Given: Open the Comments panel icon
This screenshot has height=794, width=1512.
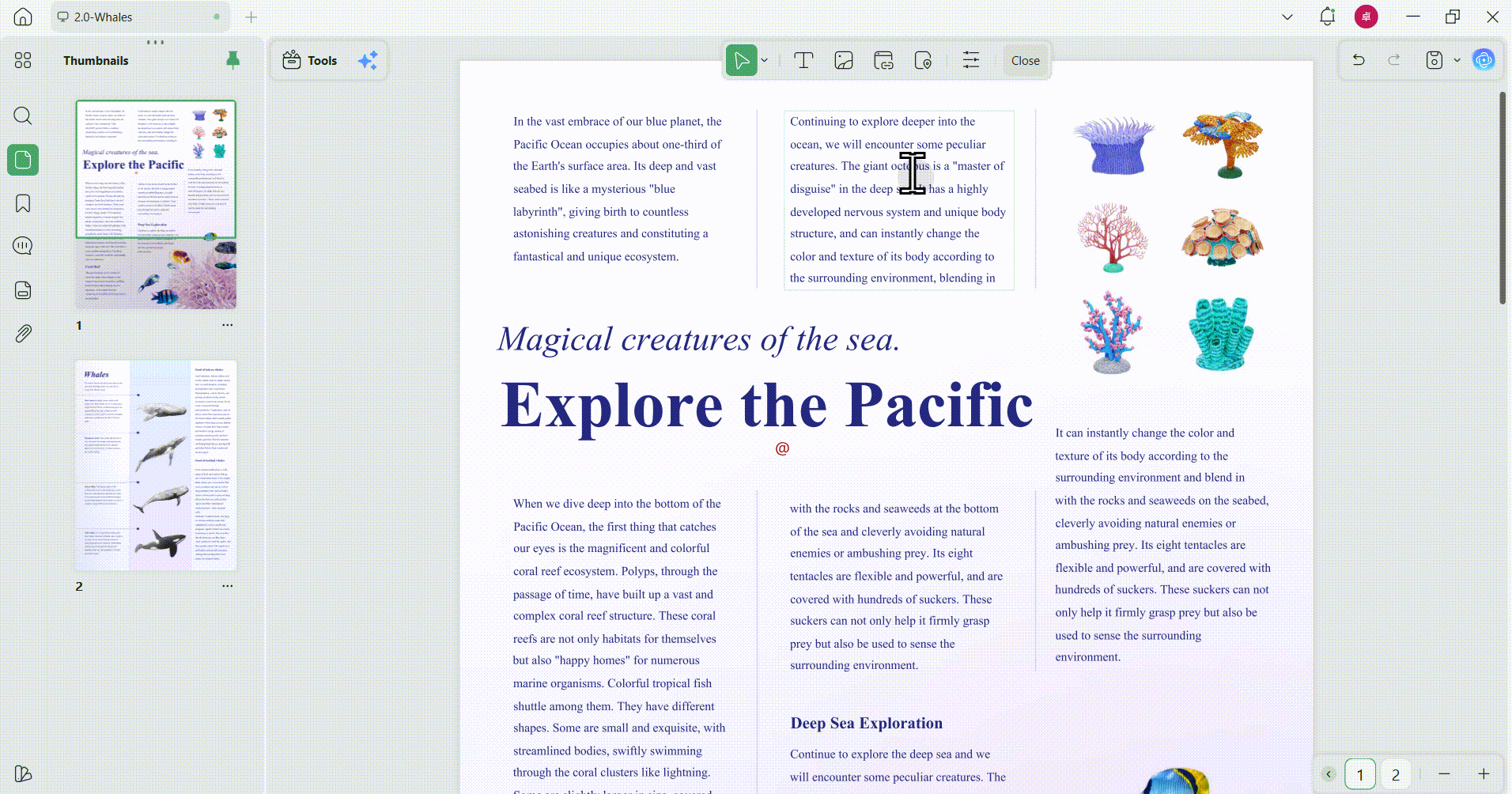Looking at the screenshot, I should (23, 246).
